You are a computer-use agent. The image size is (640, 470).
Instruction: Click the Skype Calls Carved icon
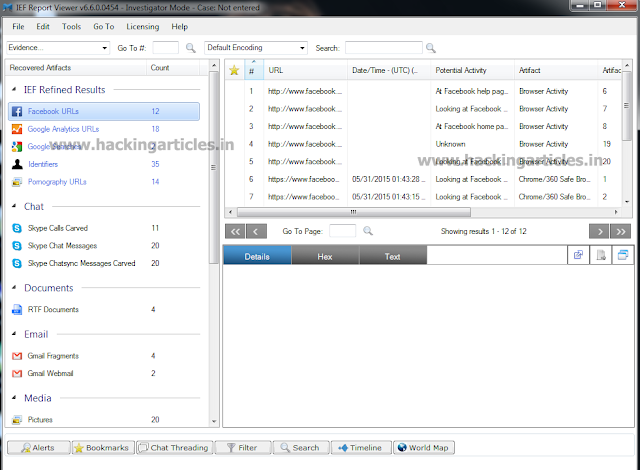coord(17,228)
